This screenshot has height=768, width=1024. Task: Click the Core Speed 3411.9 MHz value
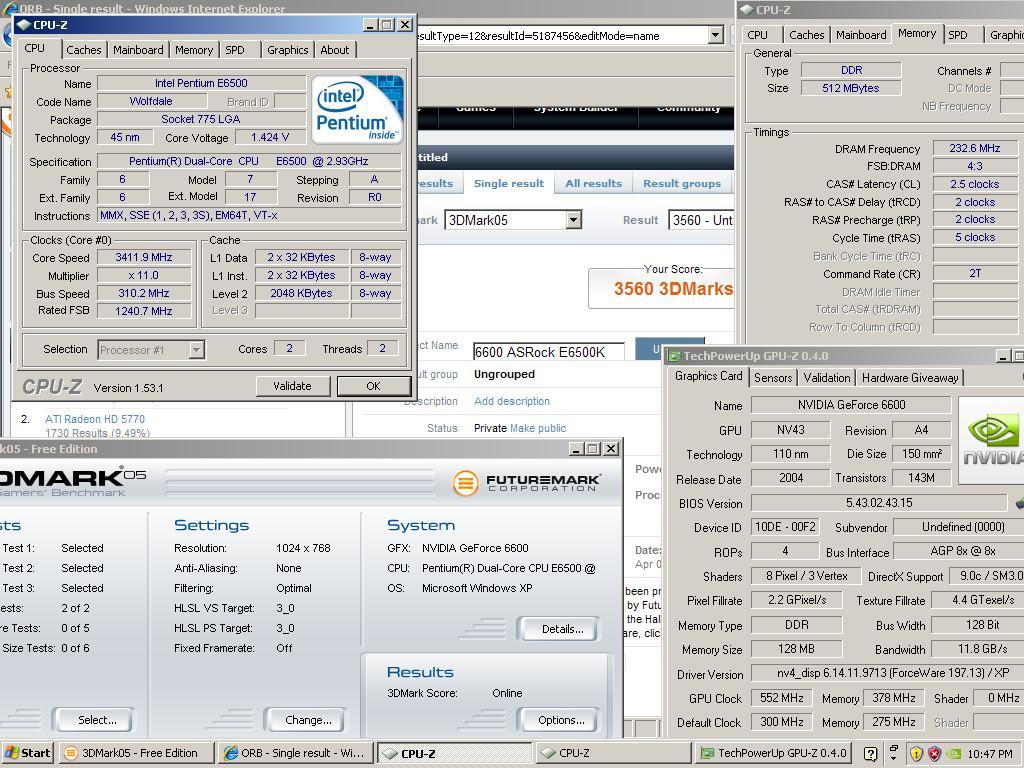click(144, 257)
